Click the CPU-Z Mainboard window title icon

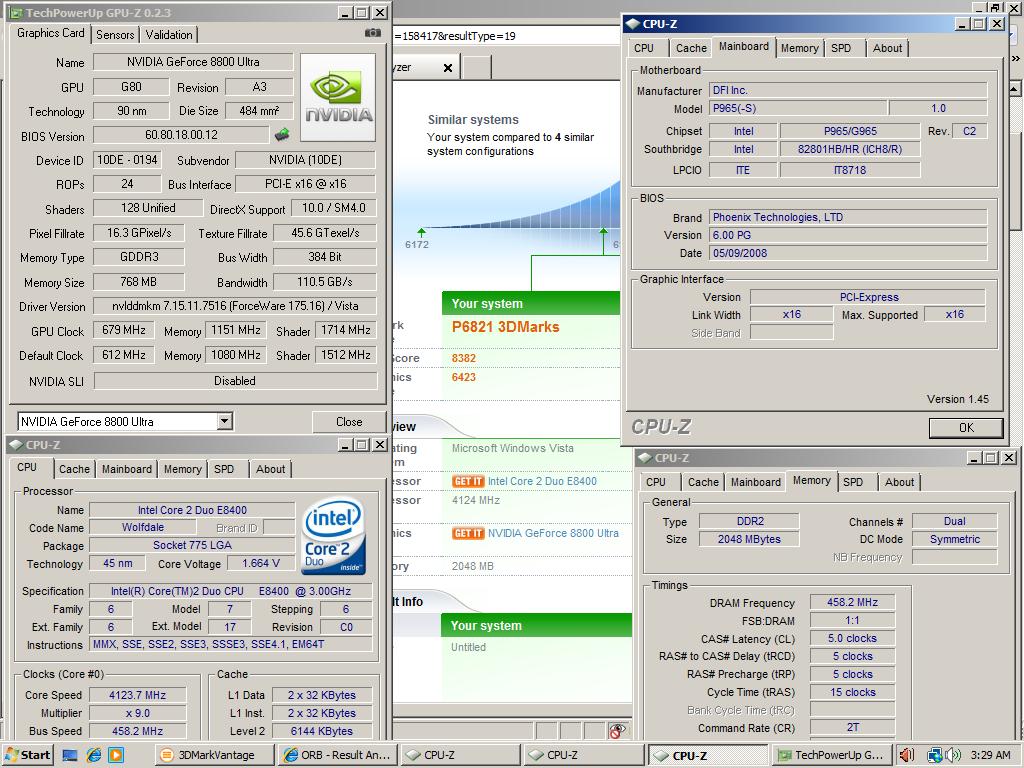[x=632, y=24]
